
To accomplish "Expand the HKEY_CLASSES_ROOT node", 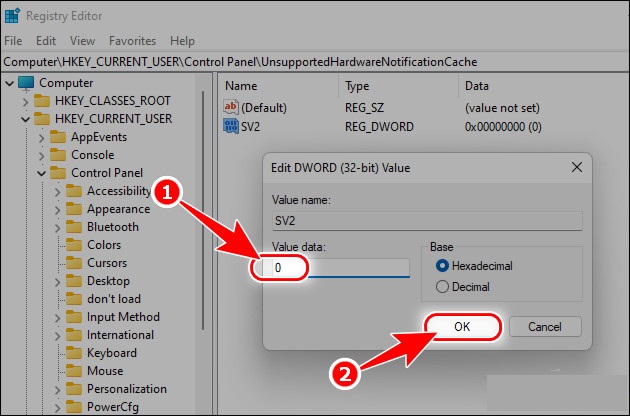I will (25, 102).
